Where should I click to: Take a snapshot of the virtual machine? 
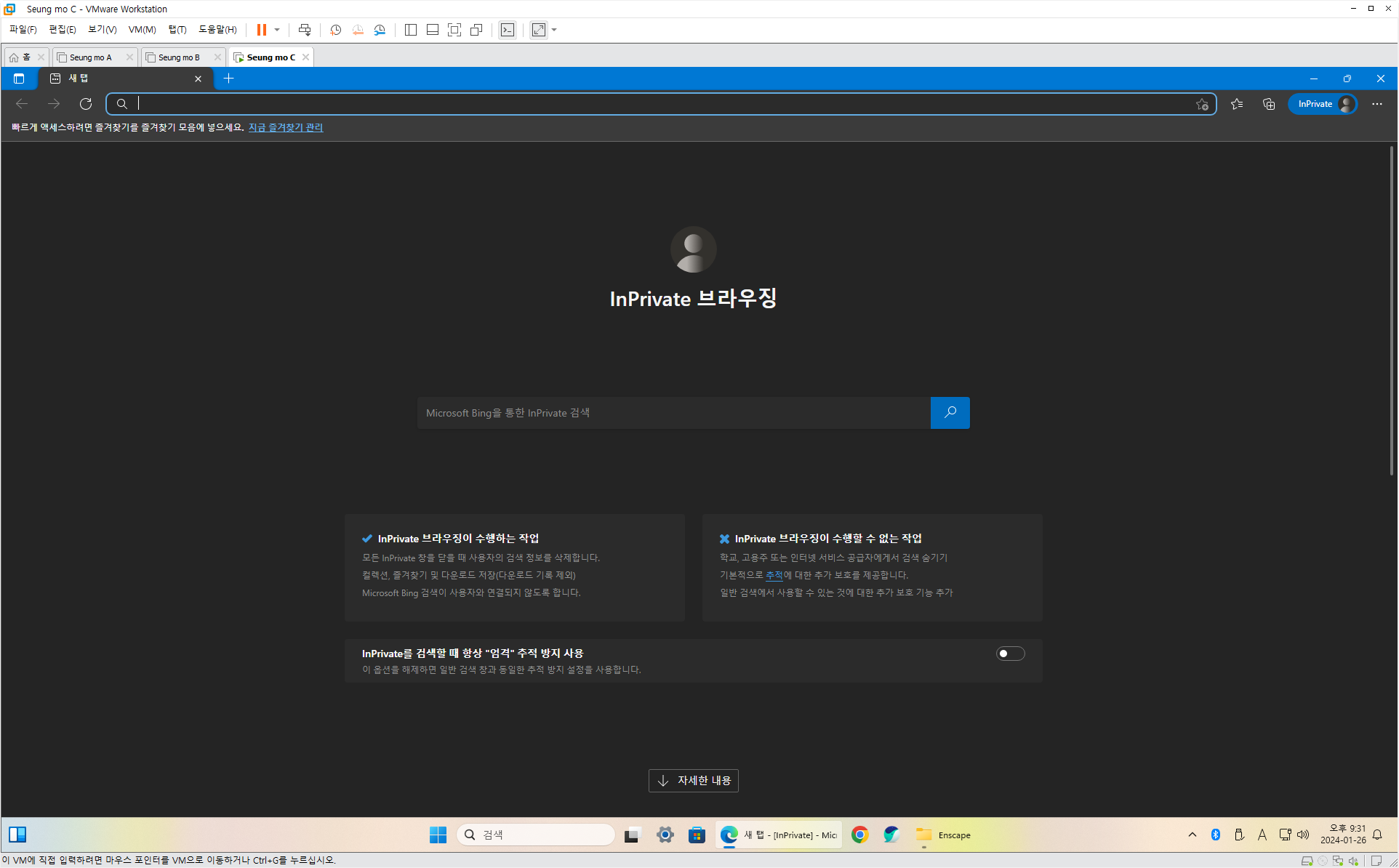(x=335, y=30)
